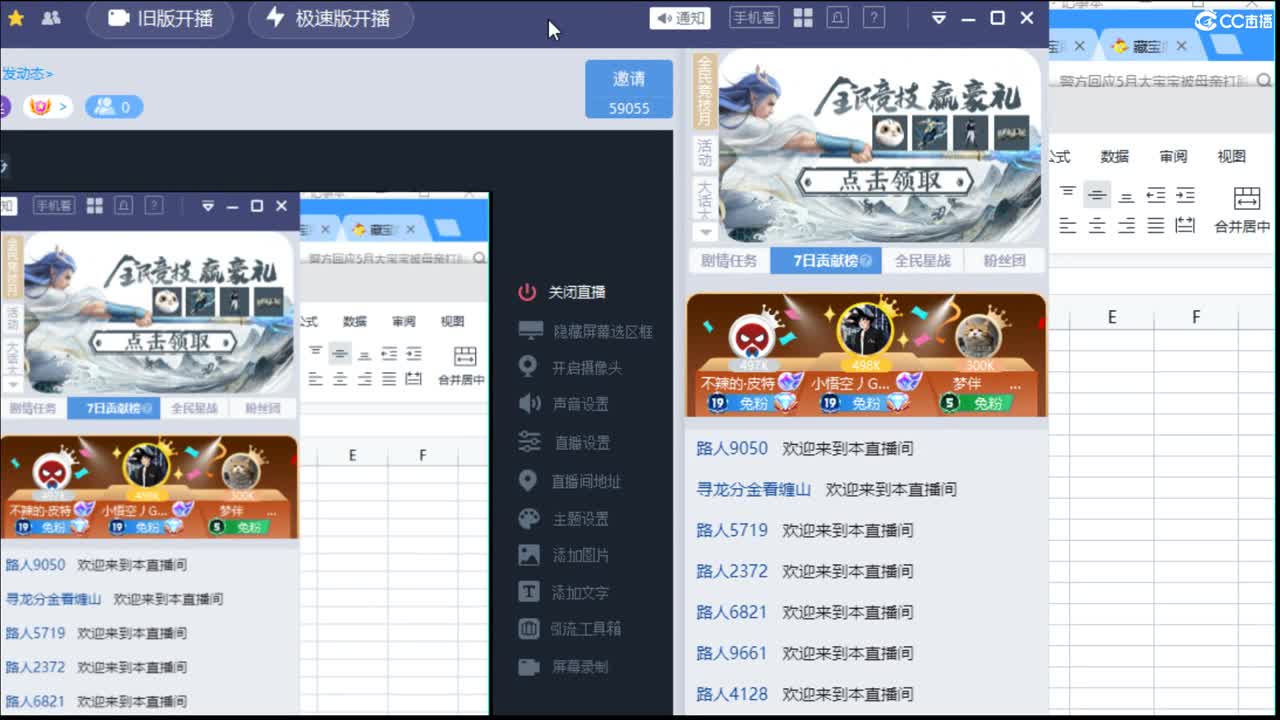Image resolution: width=1280 pixels, height=720 pixels.
Task: Toggle middle vertical align in right spreadsheet
Action: 1097,194
